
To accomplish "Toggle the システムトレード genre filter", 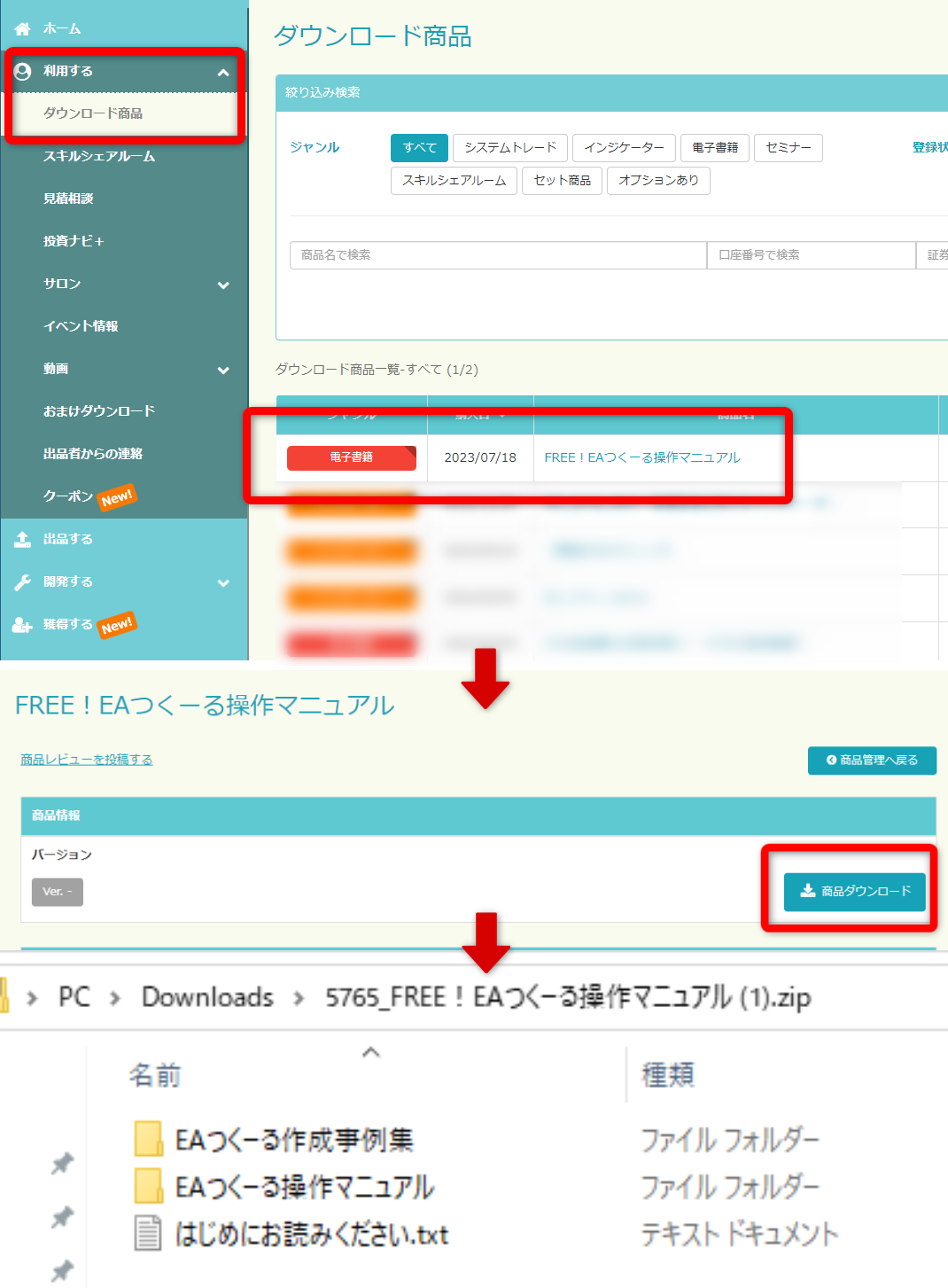I will 510,148.
